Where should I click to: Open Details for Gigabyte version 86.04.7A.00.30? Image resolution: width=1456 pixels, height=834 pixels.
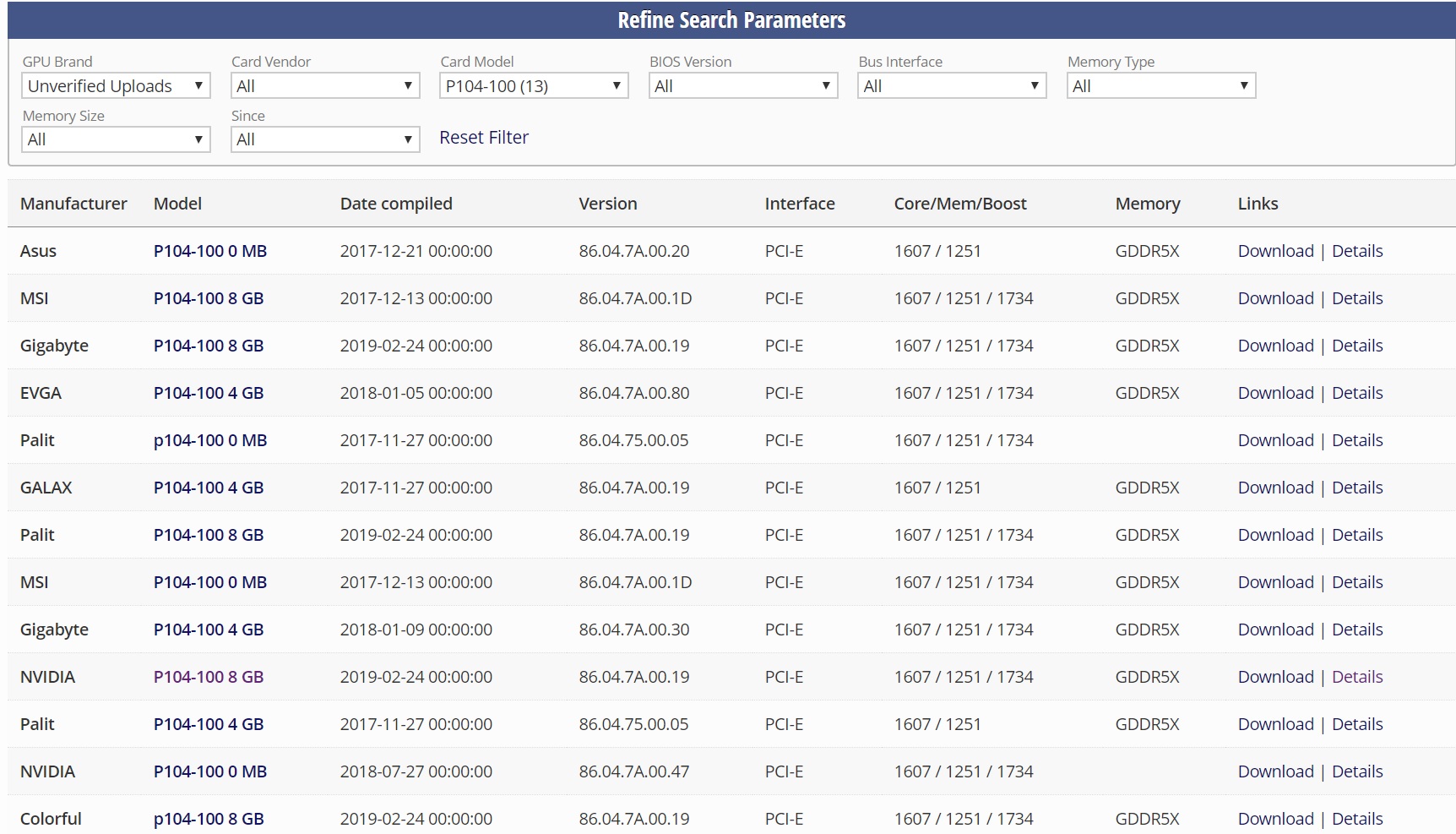1357,630
